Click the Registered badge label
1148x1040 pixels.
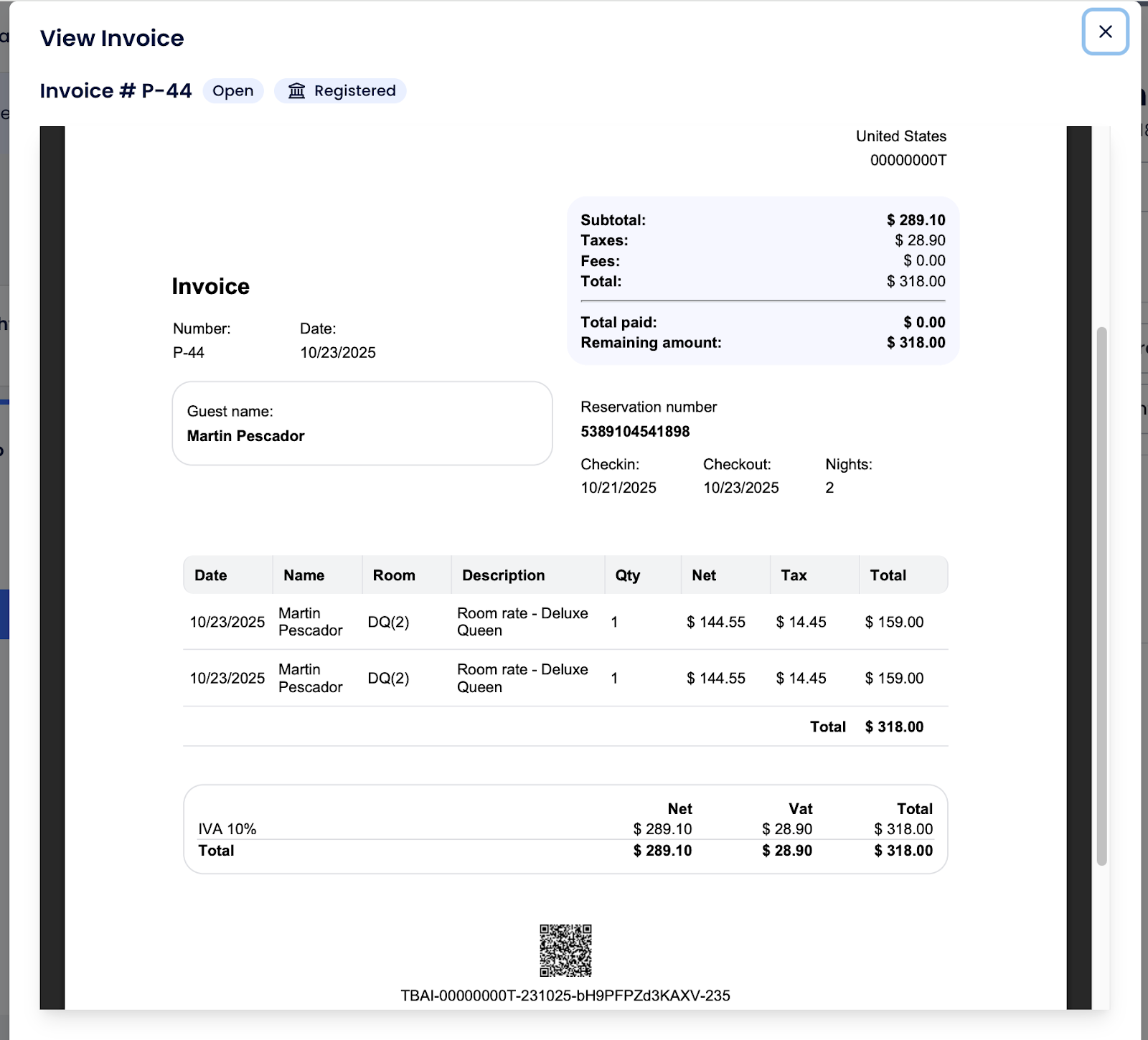click(354, 91)
